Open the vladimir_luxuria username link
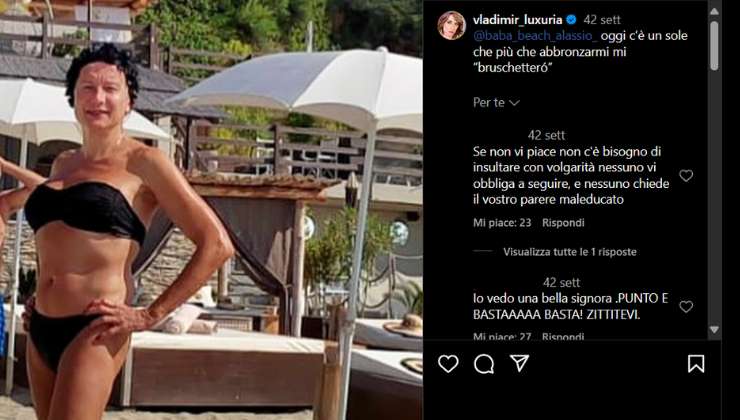Screen dimensions: 740x420 [x=517, y=20]
